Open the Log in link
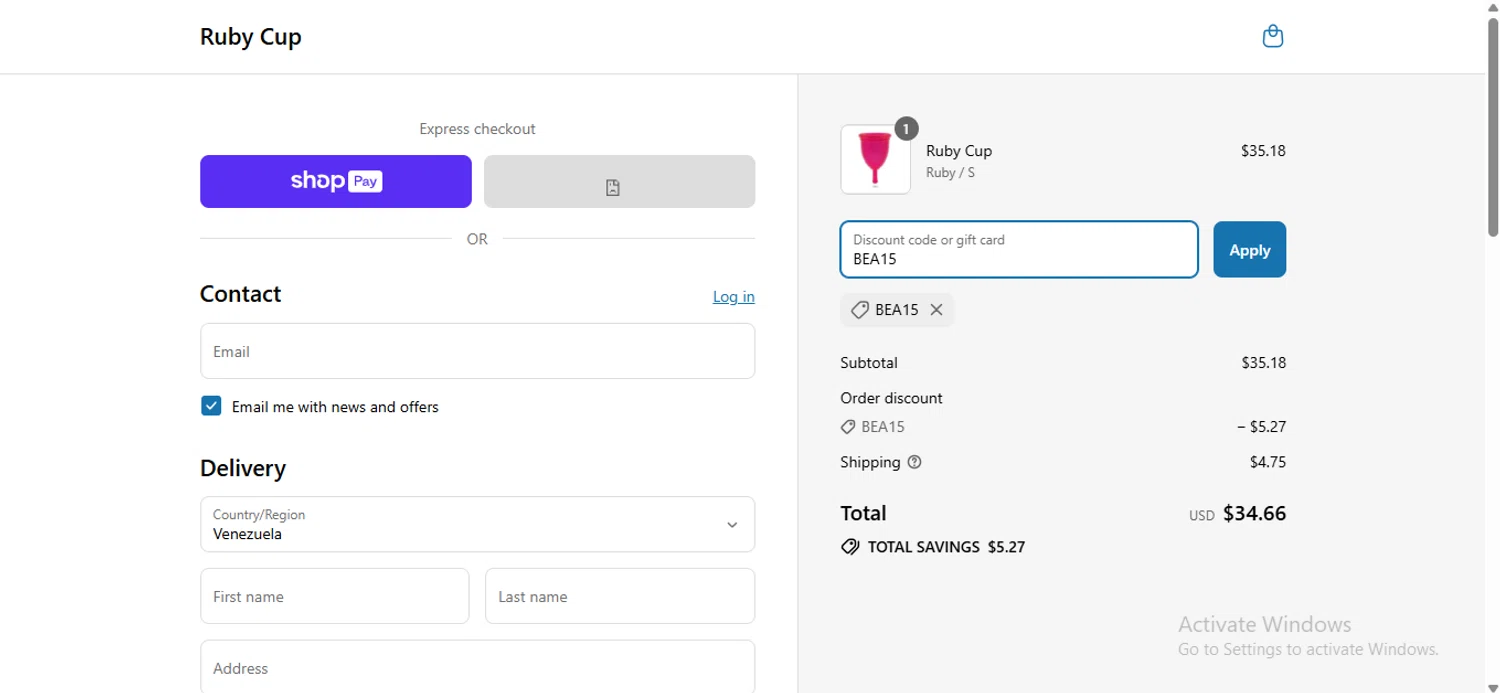Image resolution: width=1500 pixels, height=693 pixels. point(734,296)
